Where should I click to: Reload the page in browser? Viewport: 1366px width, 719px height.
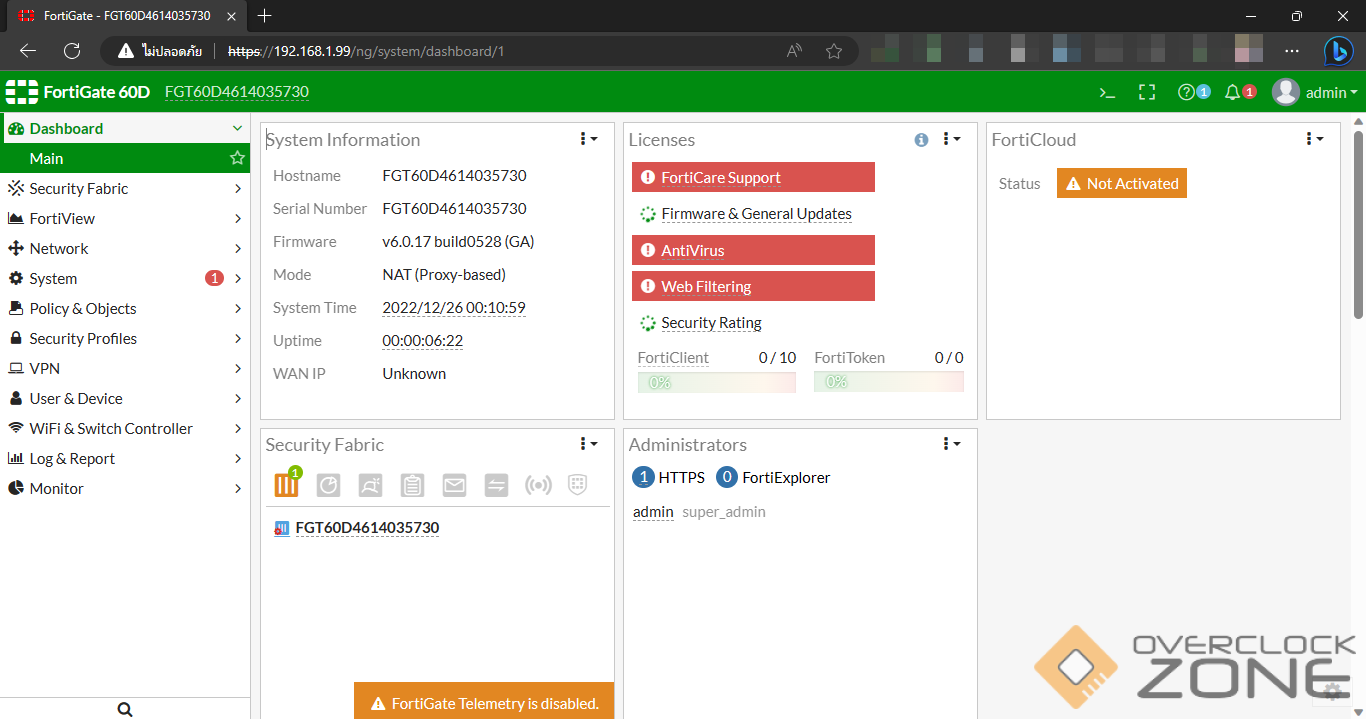[71, 51]
